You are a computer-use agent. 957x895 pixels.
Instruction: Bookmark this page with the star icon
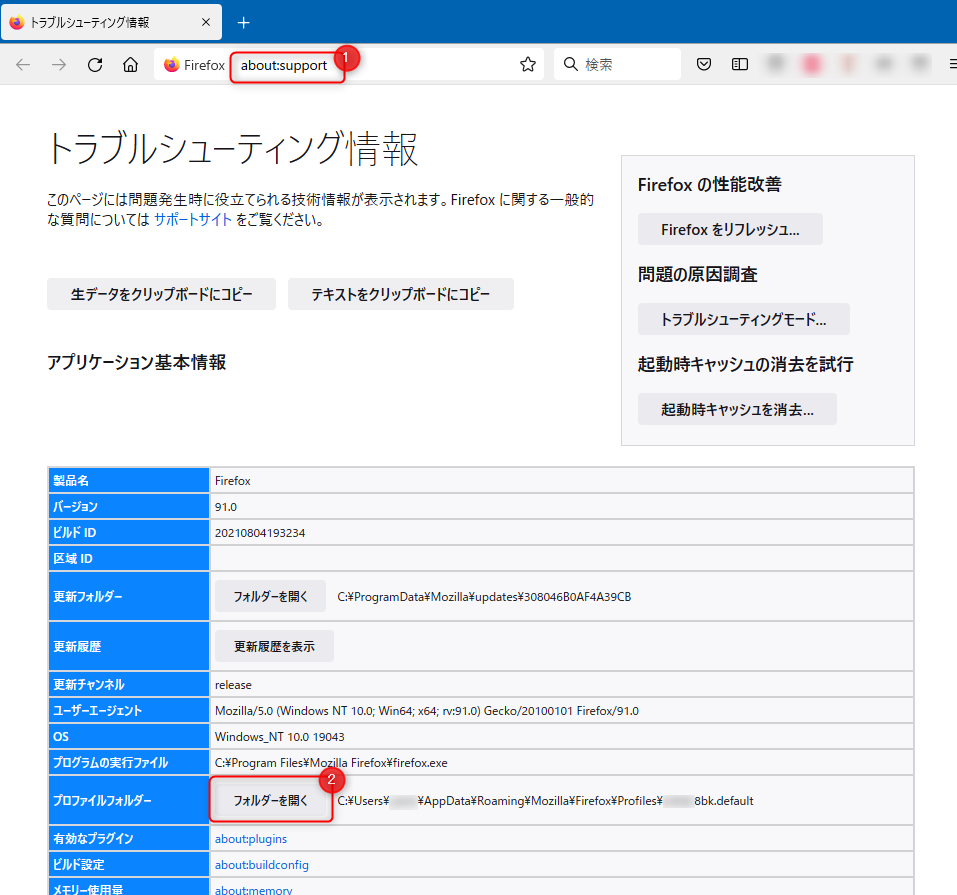click(528, 65)
